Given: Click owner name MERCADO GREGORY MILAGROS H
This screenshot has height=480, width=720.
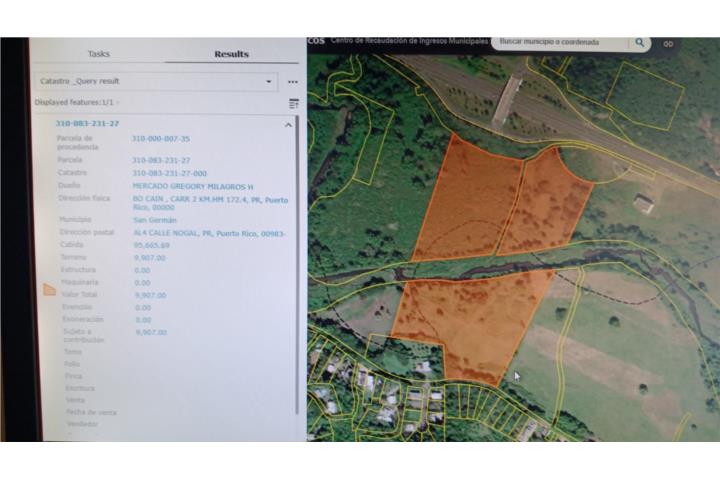Looking at the screenshot, I should click(x=193, y=185).
